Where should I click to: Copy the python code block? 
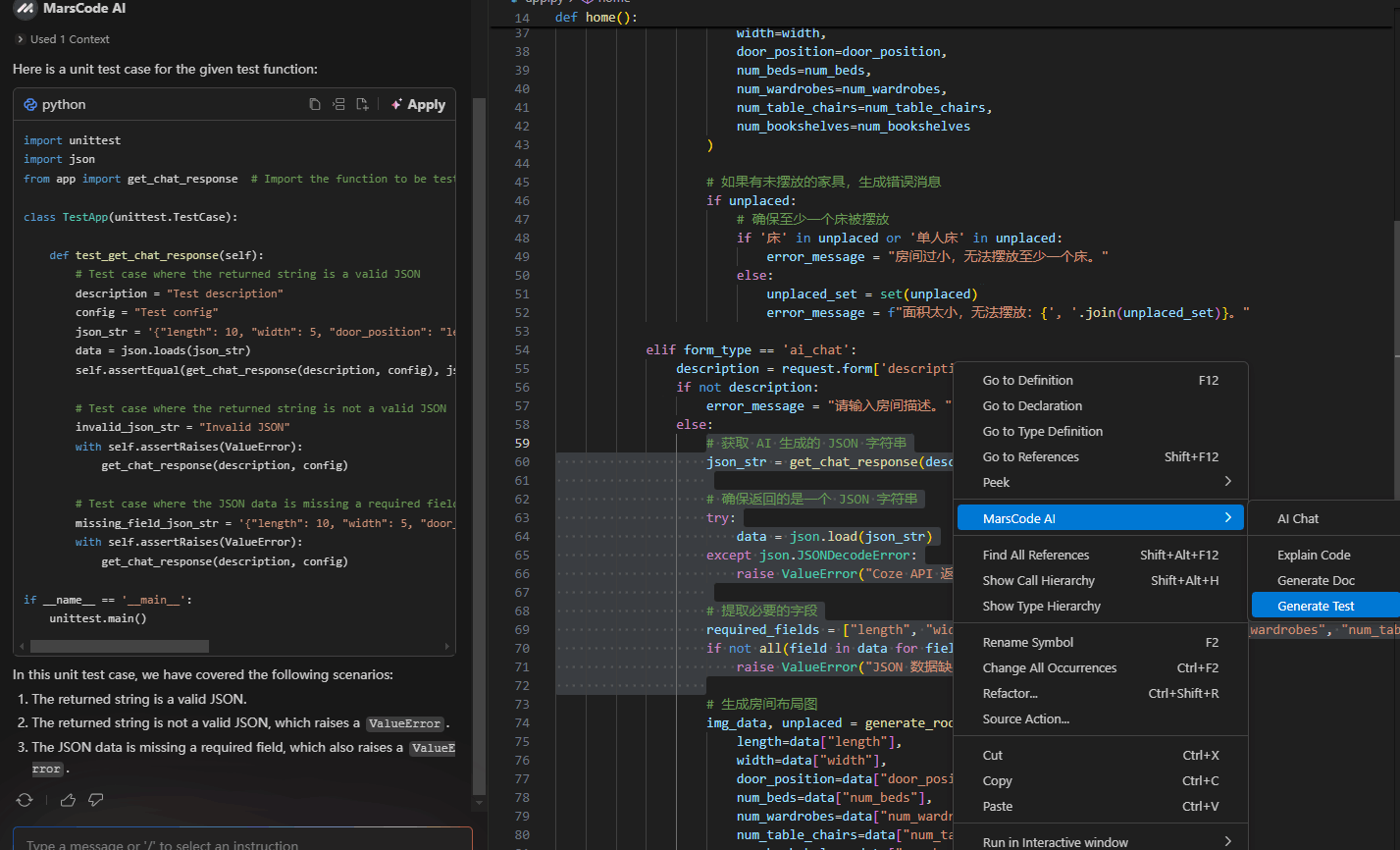(315, 104)
